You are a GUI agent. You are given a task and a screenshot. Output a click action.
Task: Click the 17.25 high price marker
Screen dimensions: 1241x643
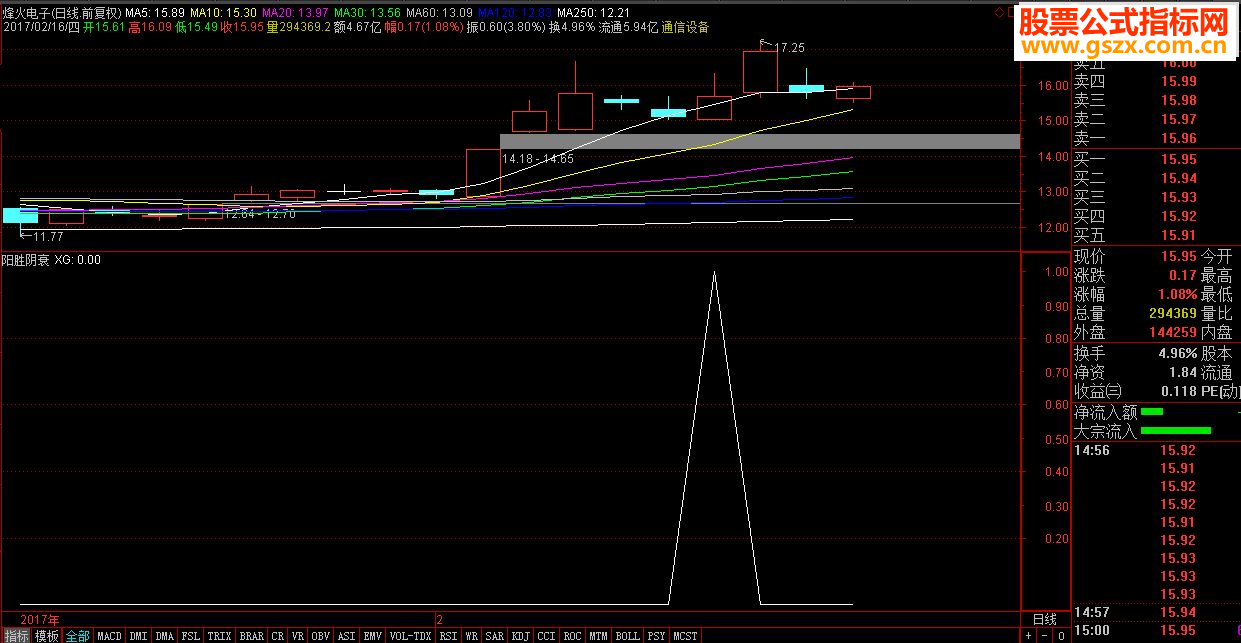[789, 48]
